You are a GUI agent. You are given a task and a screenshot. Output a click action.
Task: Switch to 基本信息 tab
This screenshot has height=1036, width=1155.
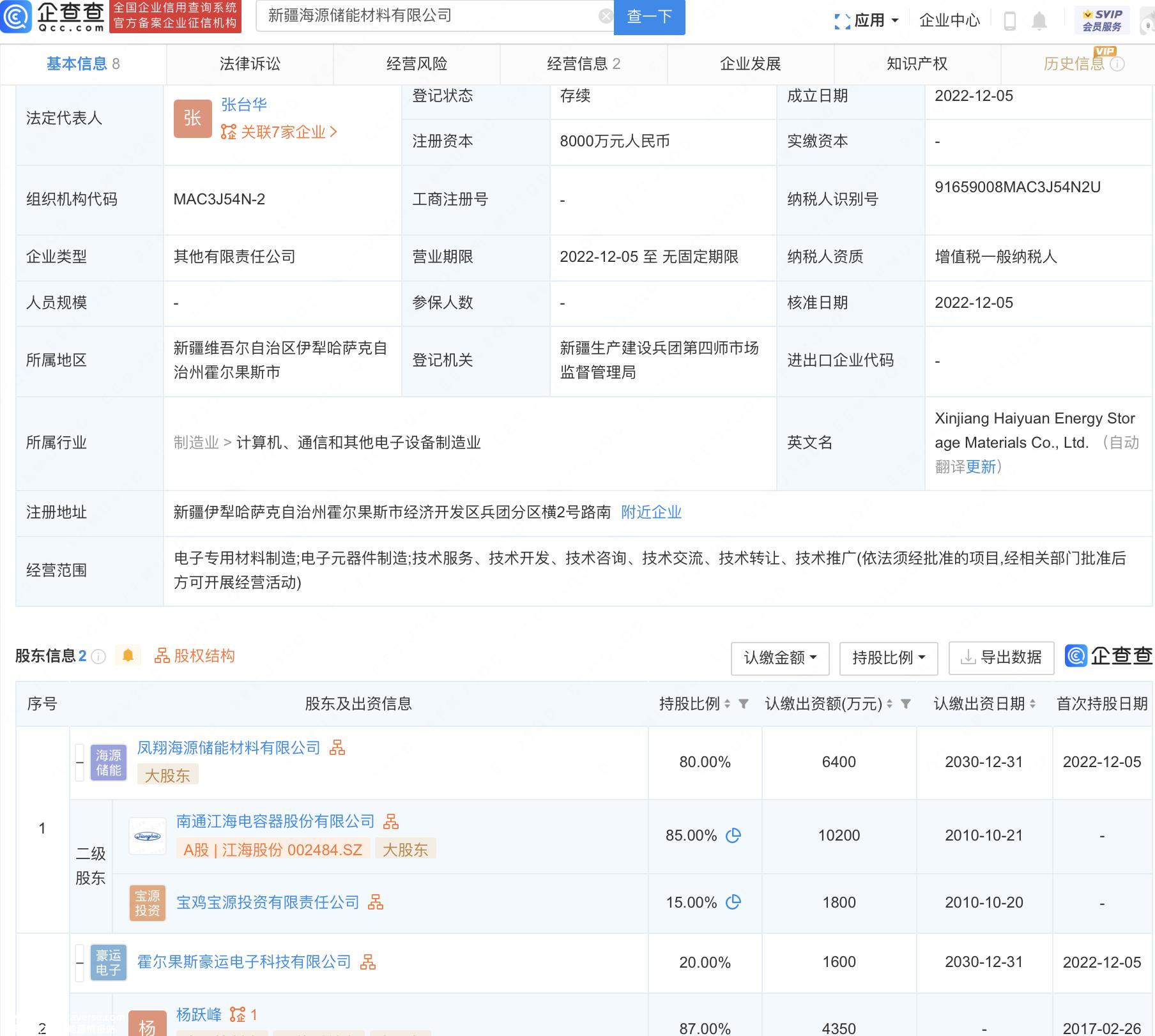[83, 64]
